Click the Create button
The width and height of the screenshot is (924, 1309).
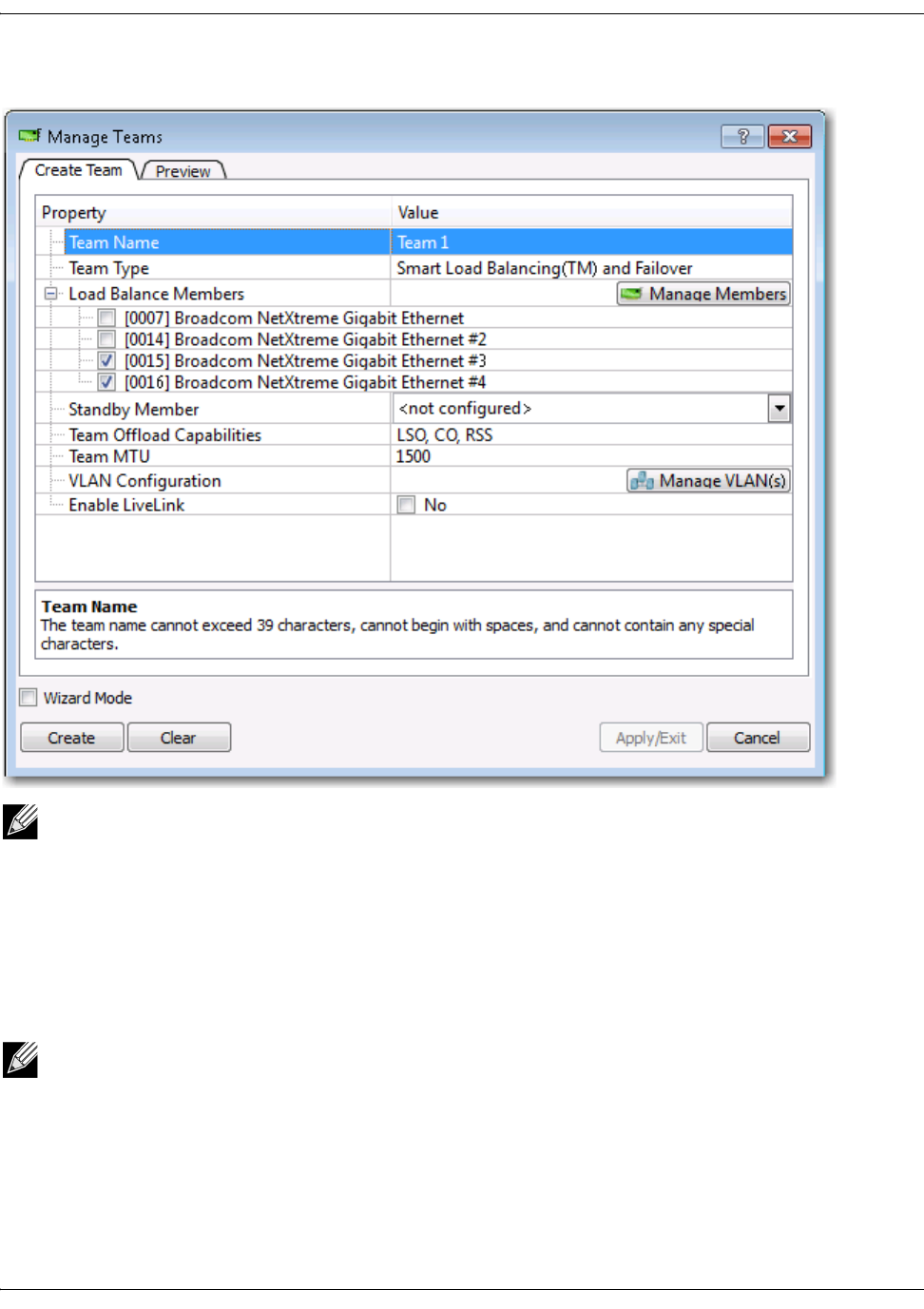click(72, 738)
